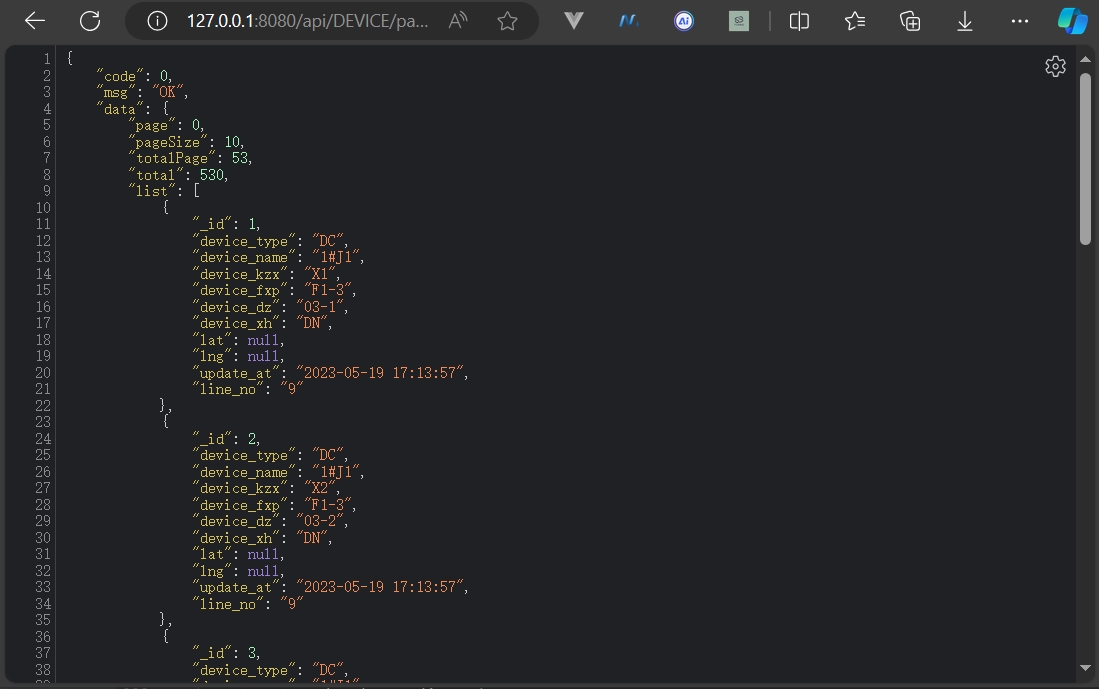Open the browser Settings and more menu
This screenshot has height=689, width=1099.
(x=1020, y=21)
